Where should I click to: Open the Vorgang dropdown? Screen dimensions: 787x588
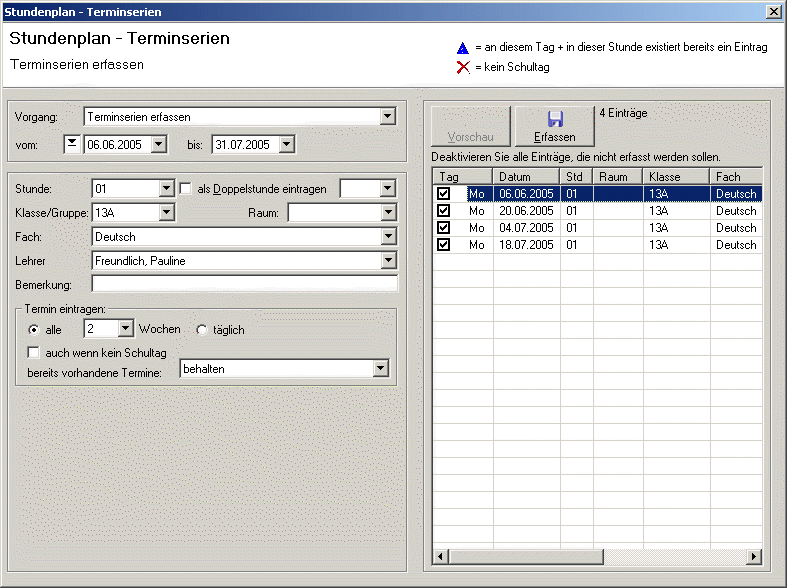coord(387,116)
